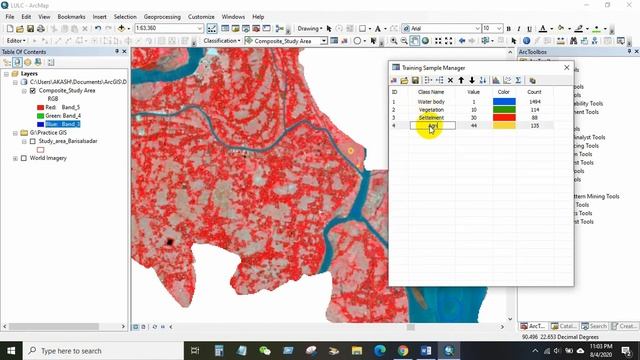Expand the World Imagery layer node

point(15,158)
